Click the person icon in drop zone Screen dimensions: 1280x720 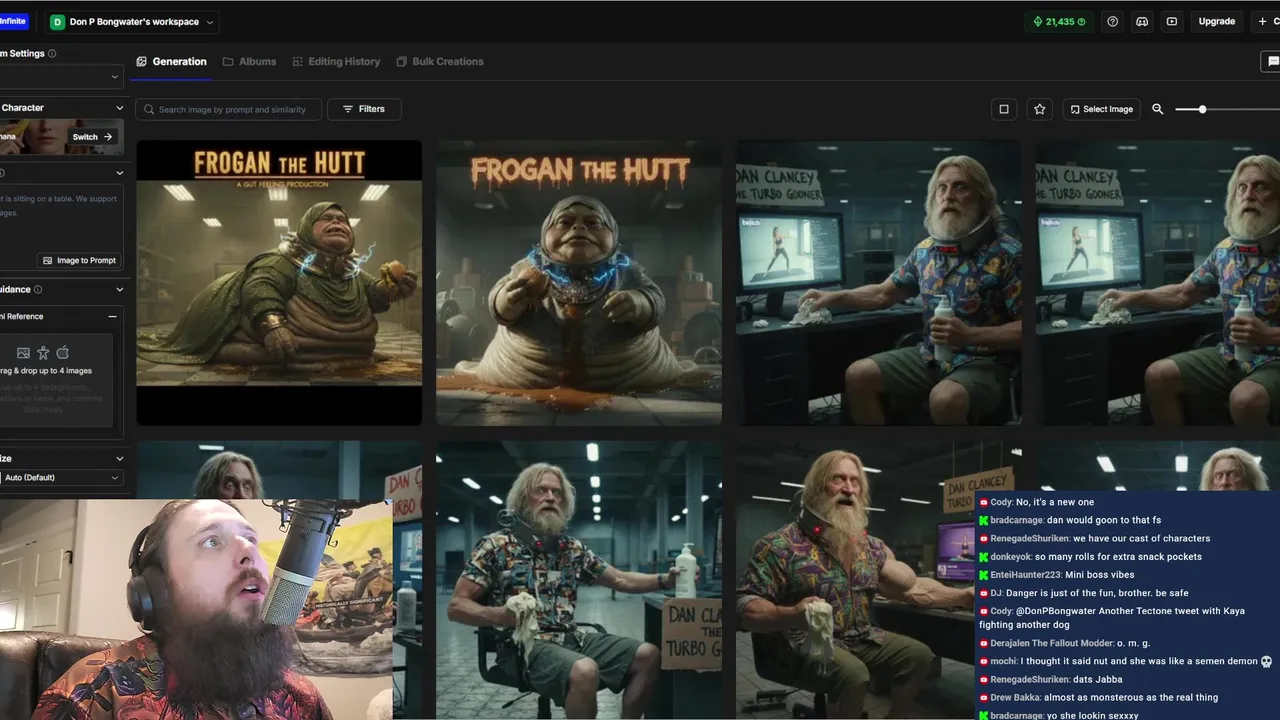pyautogui.click(x=43, y=353)
